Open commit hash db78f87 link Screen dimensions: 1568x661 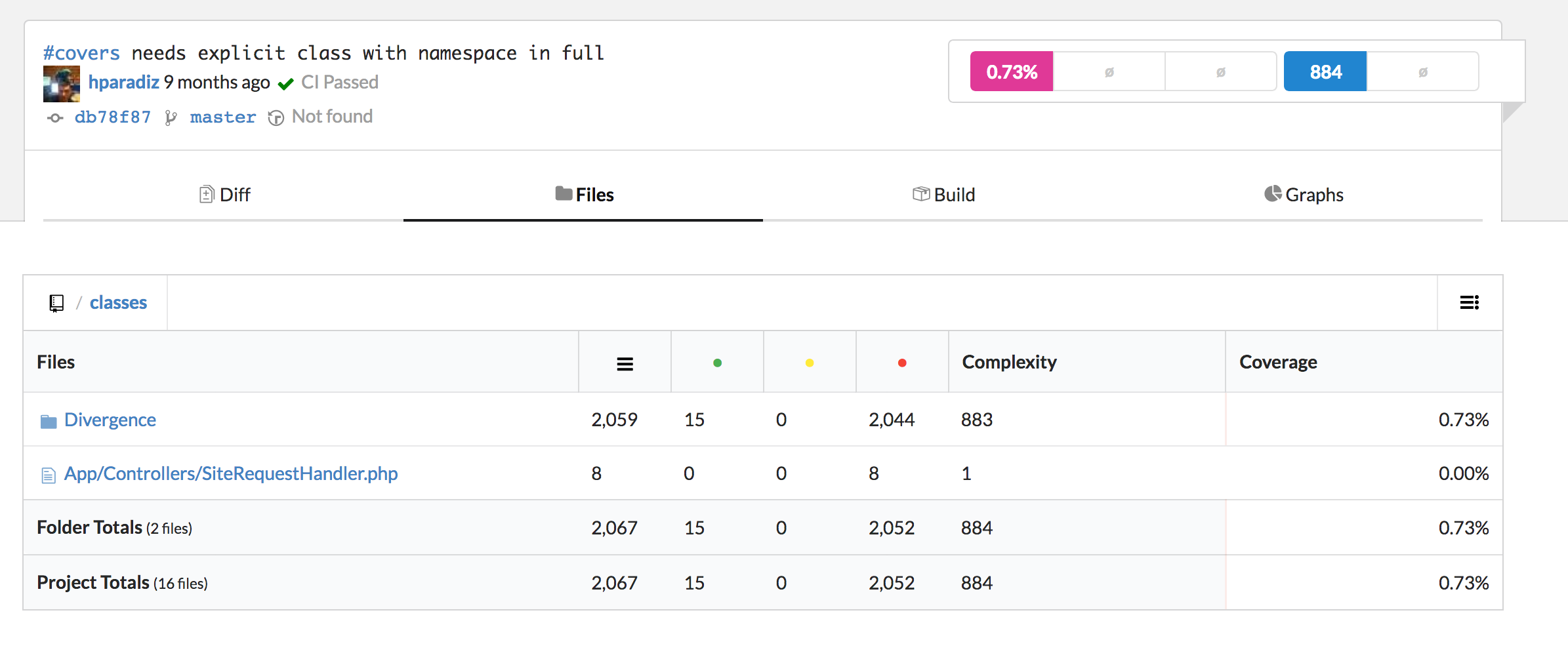[x=112, y=117]
